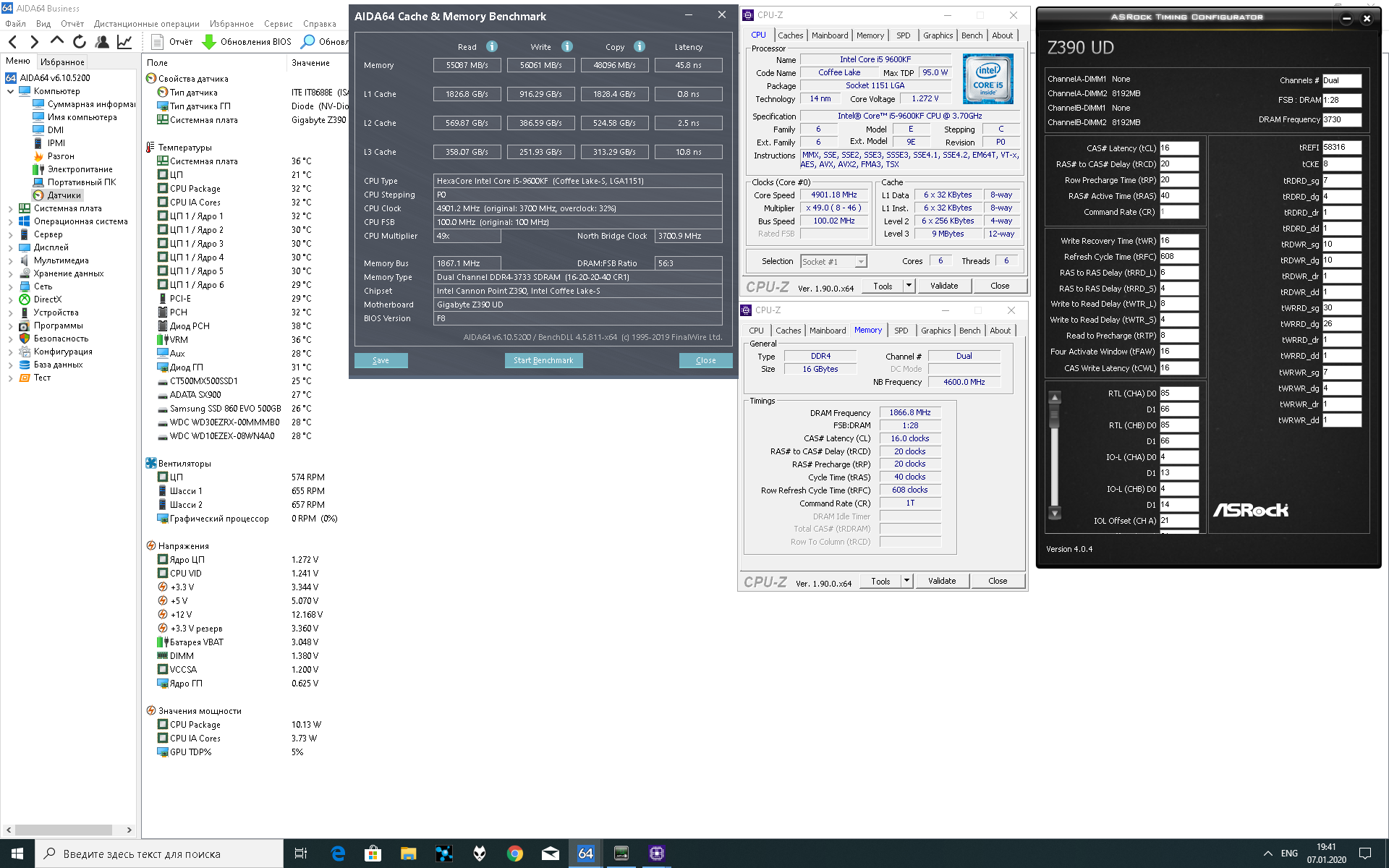Click the Intel Core i5 logo in CPU-Z
Screen dimensions: 1389x868
(987, 79)
